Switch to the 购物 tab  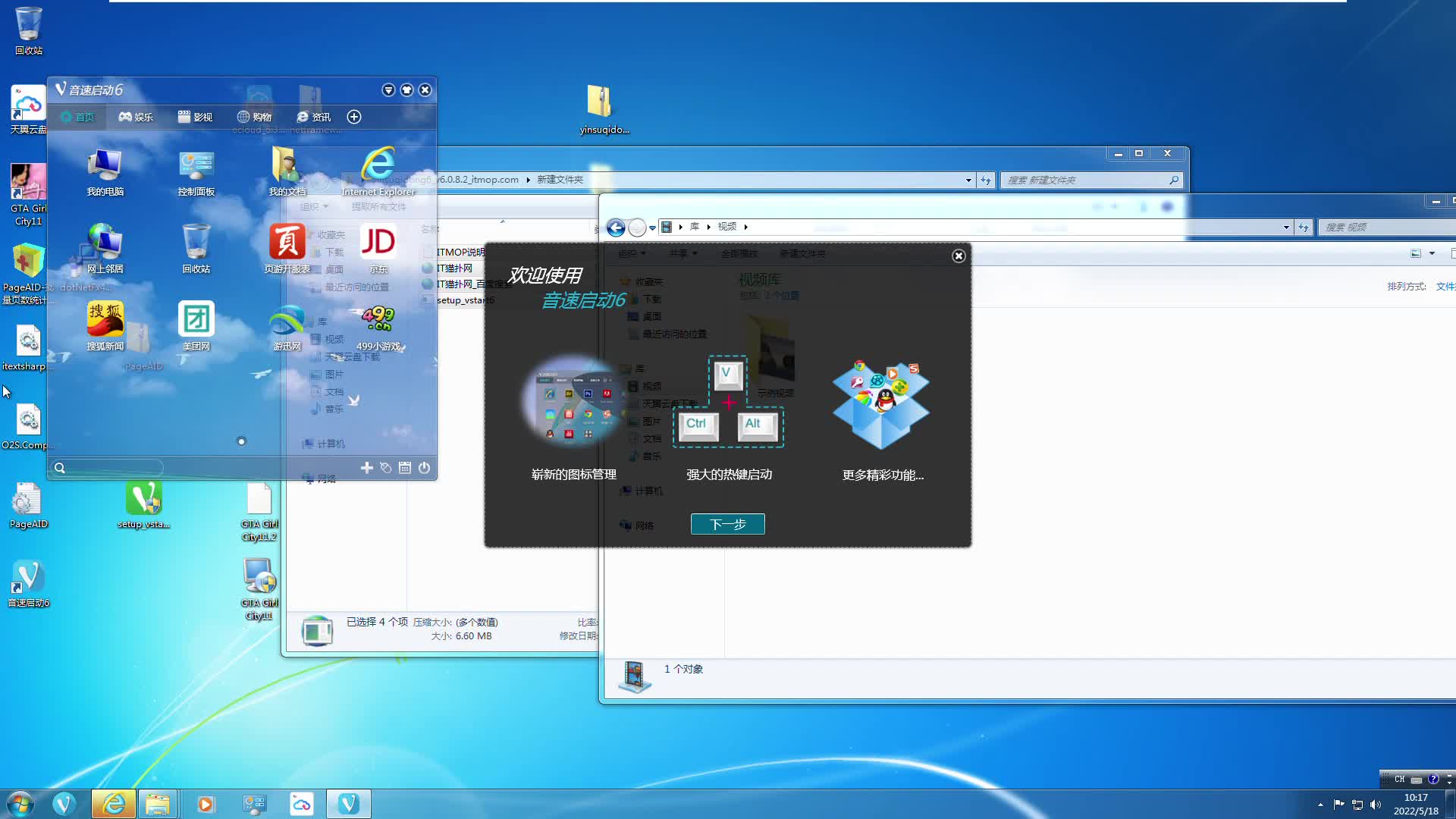(x=254, y=117)
